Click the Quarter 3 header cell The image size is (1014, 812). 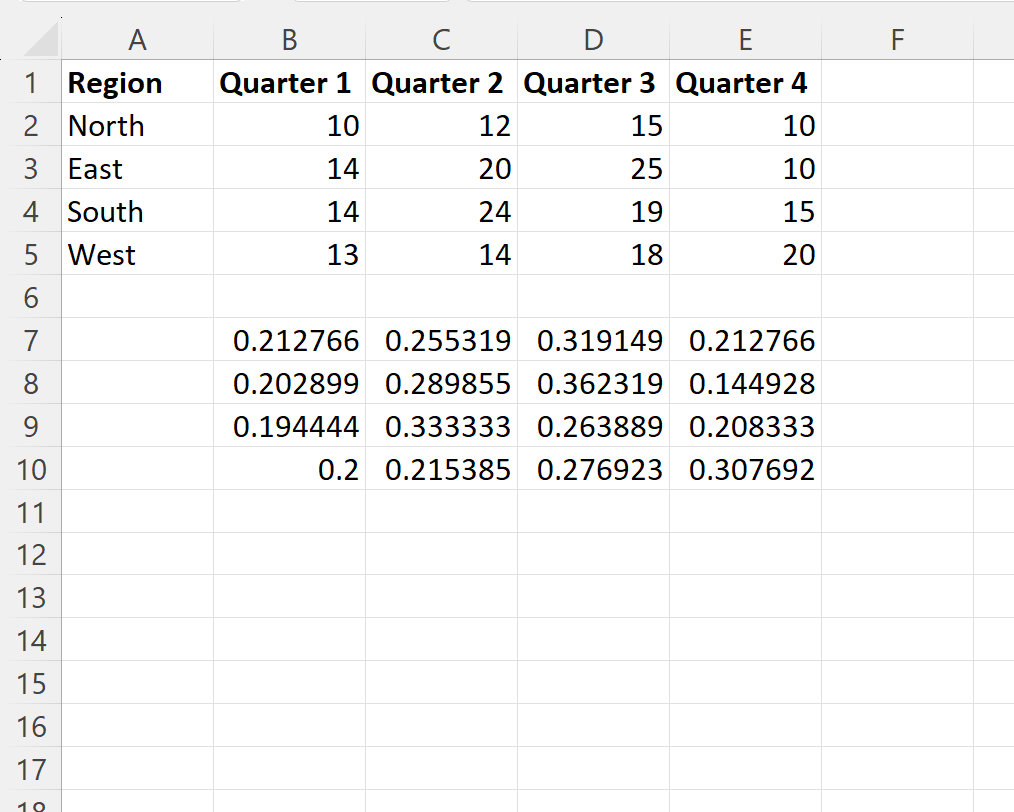591,83
